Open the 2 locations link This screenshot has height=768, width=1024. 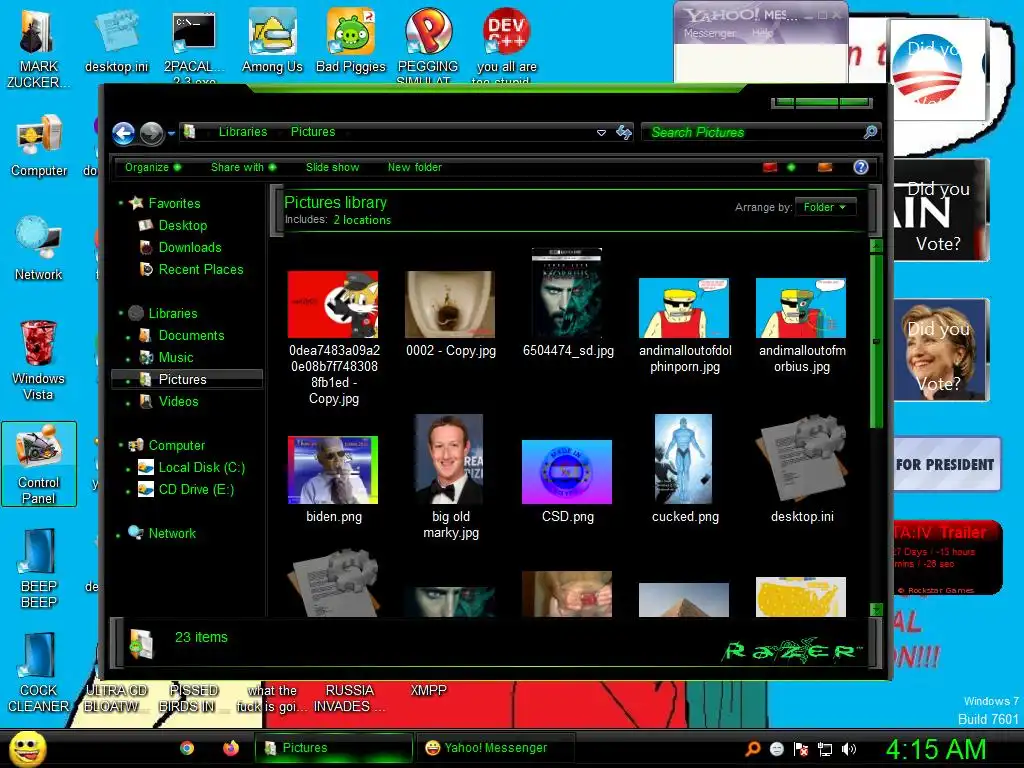coord(362,220)
